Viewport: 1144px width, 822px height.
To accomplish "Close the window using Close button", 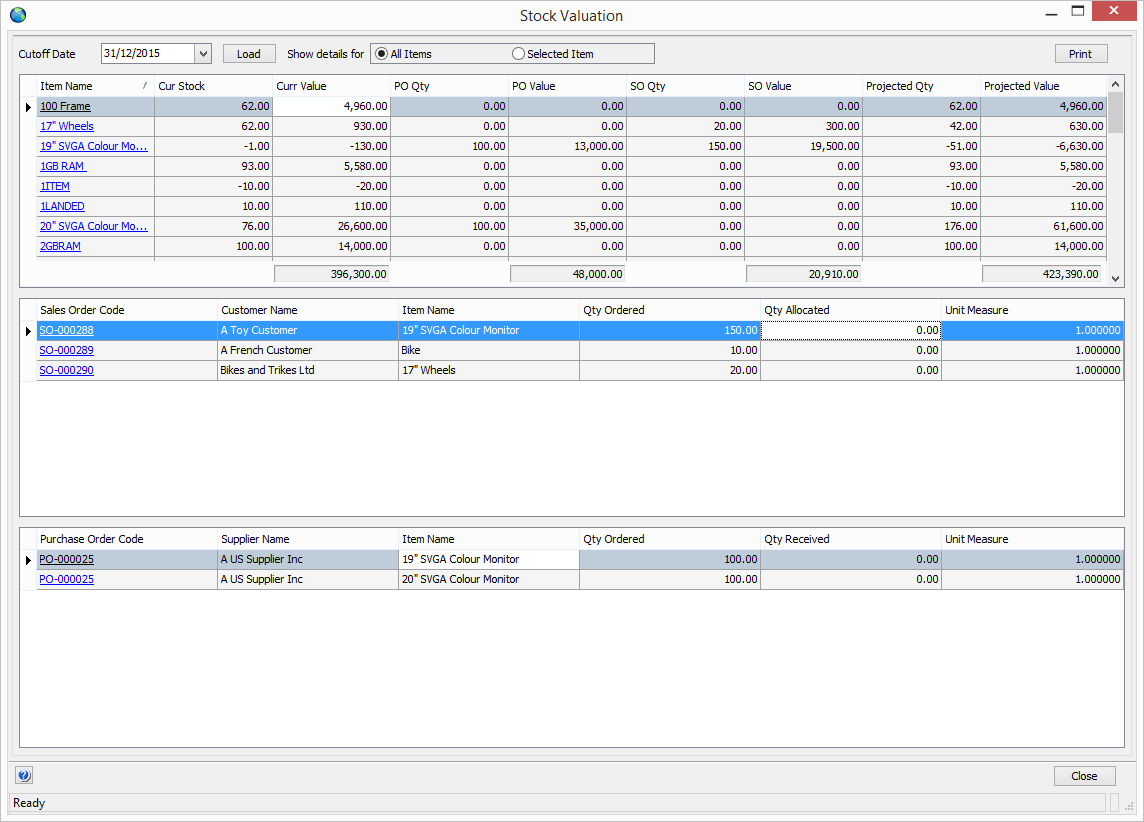I will pos(1084,776).
